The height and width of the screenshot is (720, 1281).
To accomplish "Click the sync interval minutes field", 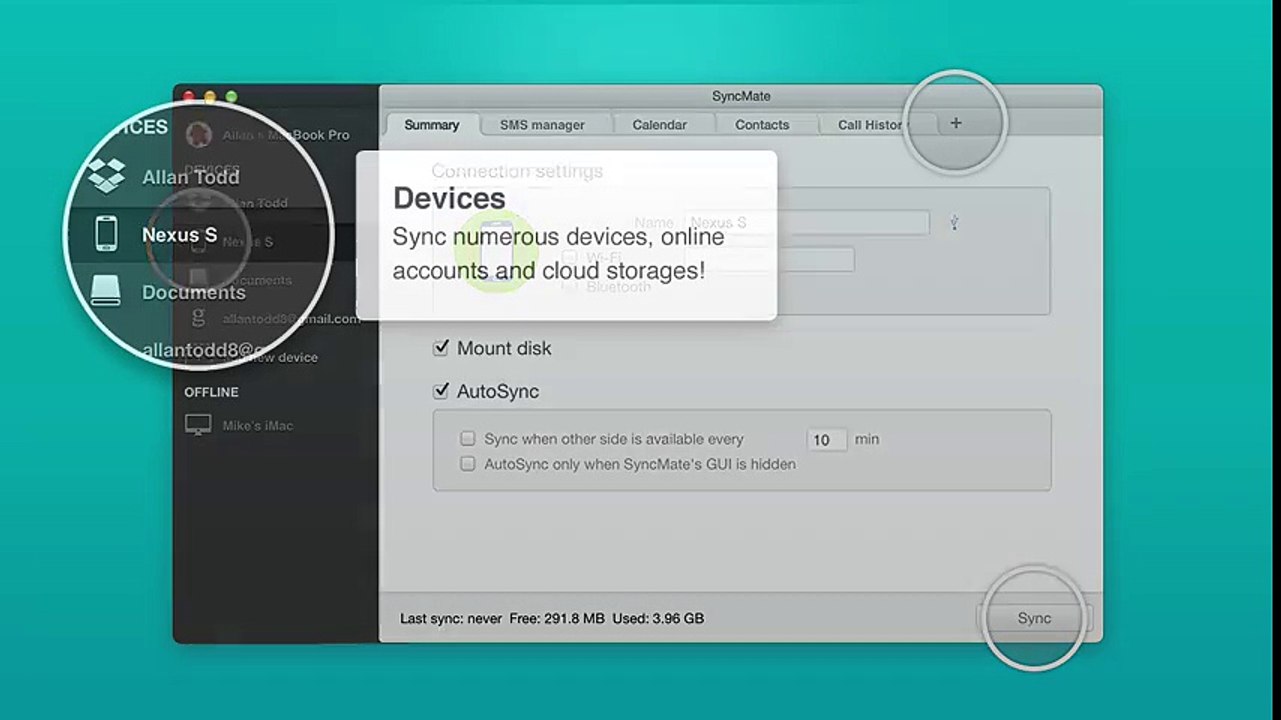I will (827, 440).
